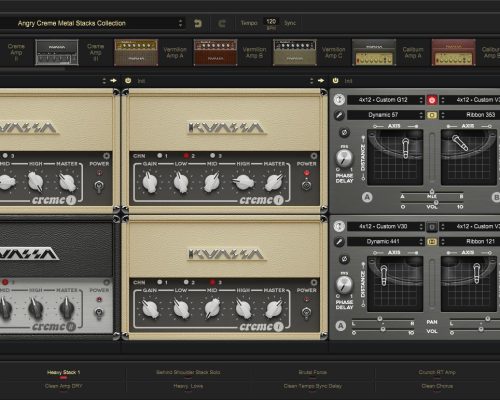Click the undo arrow icon
This screenshot has height=400, width=500.
pyautogui.click(x=198, y=23)
